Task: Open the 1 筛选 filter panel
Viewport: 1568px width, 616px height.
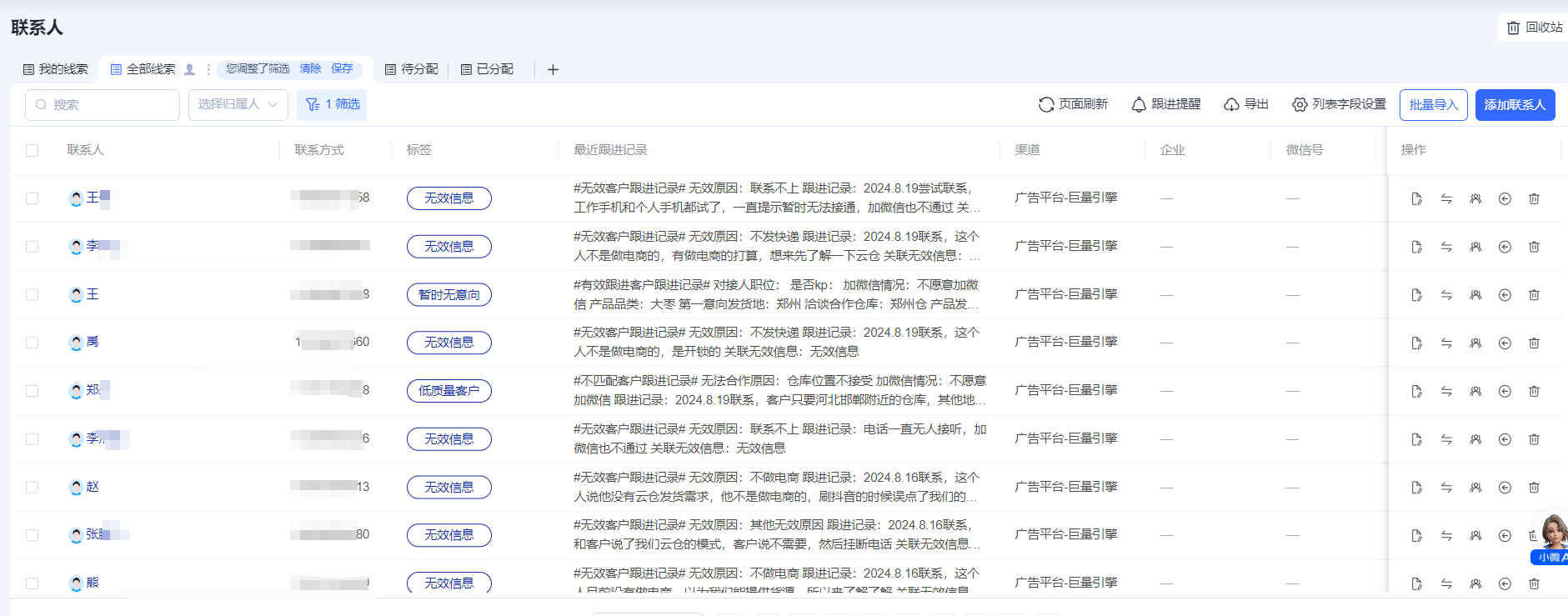Action: pyautogui.click(x=332, y=104)
